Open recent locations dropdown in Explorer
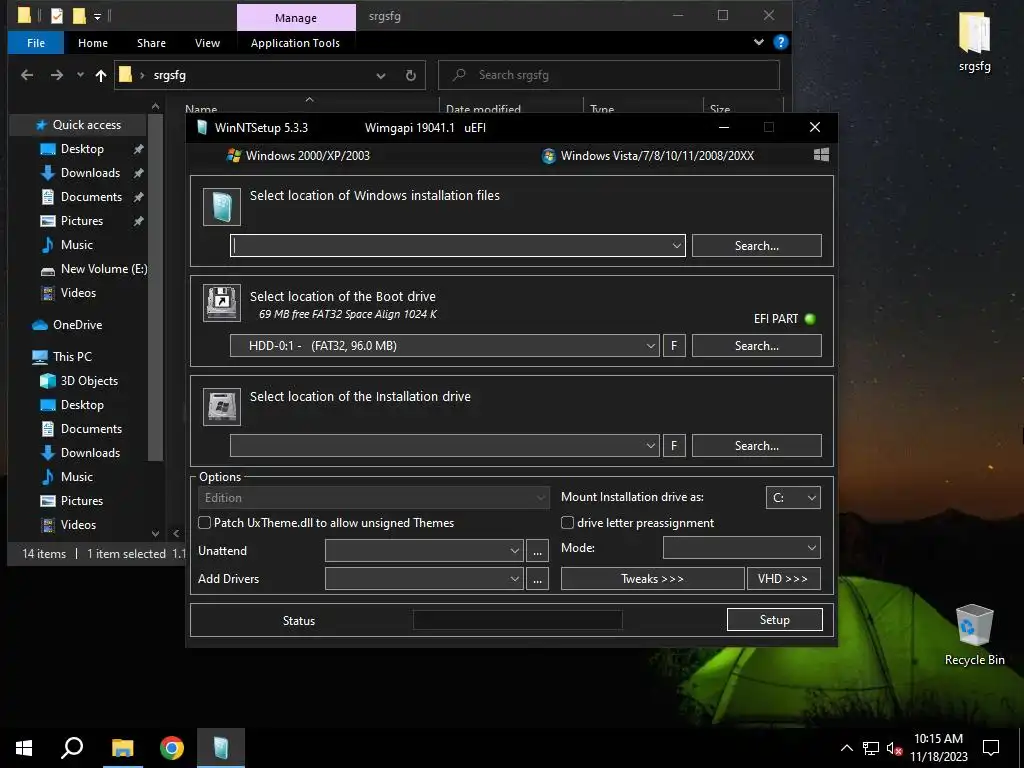Image resolution: width=1024 pixels, height=768 pixels. (80, 75)
